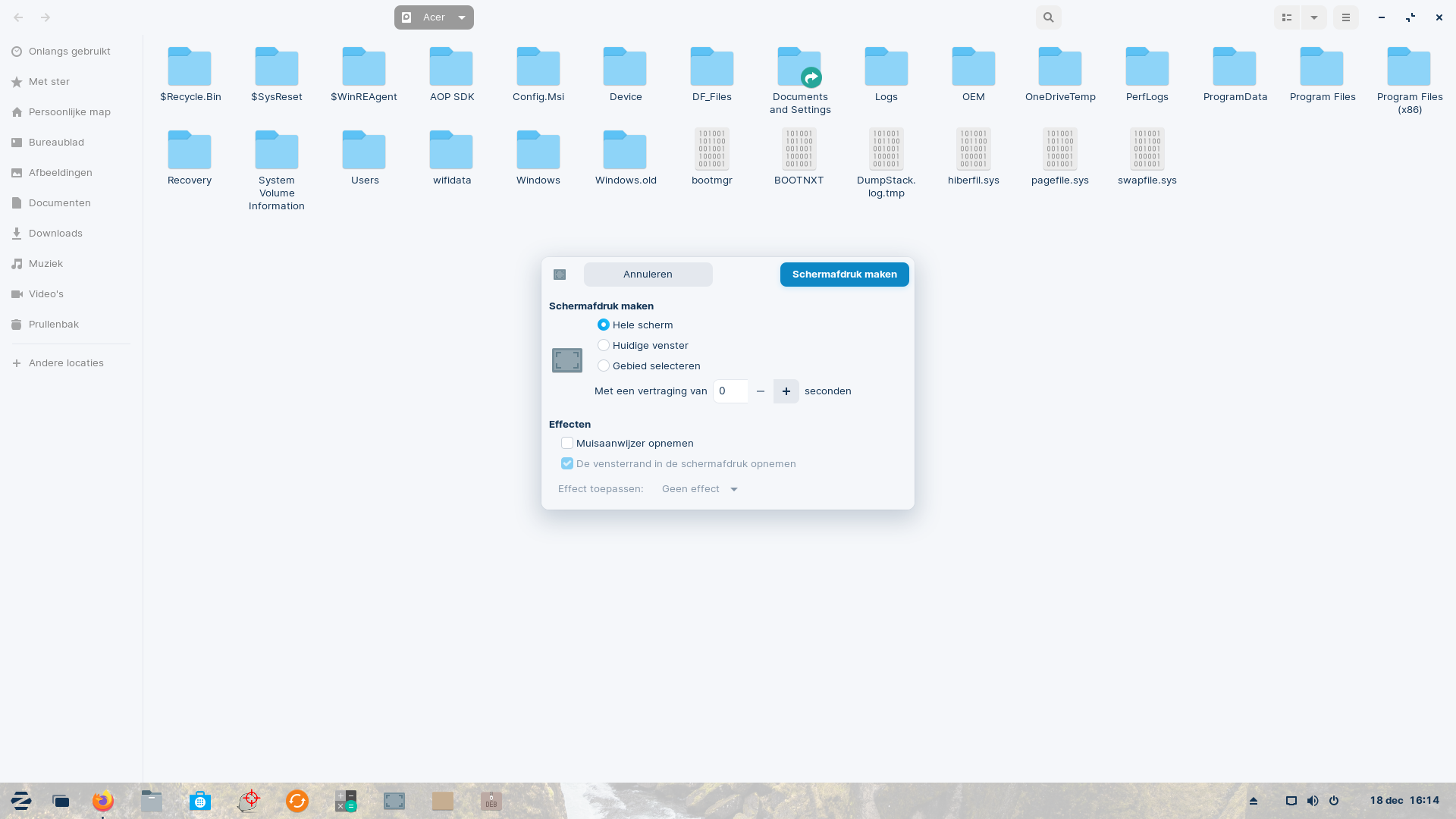Image resolution: width=1456 pixels, height=819 pixels.
Task: Select the $SysReset folder
Action: coord(277,74)
